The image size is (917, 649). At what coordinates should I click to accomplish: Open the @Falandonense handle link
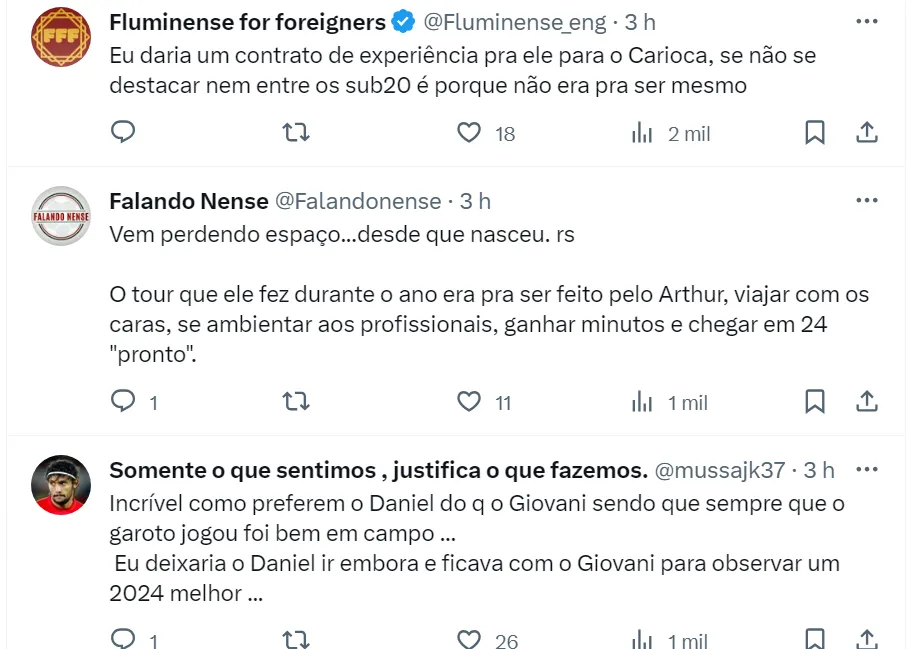[x=358, y=201]
